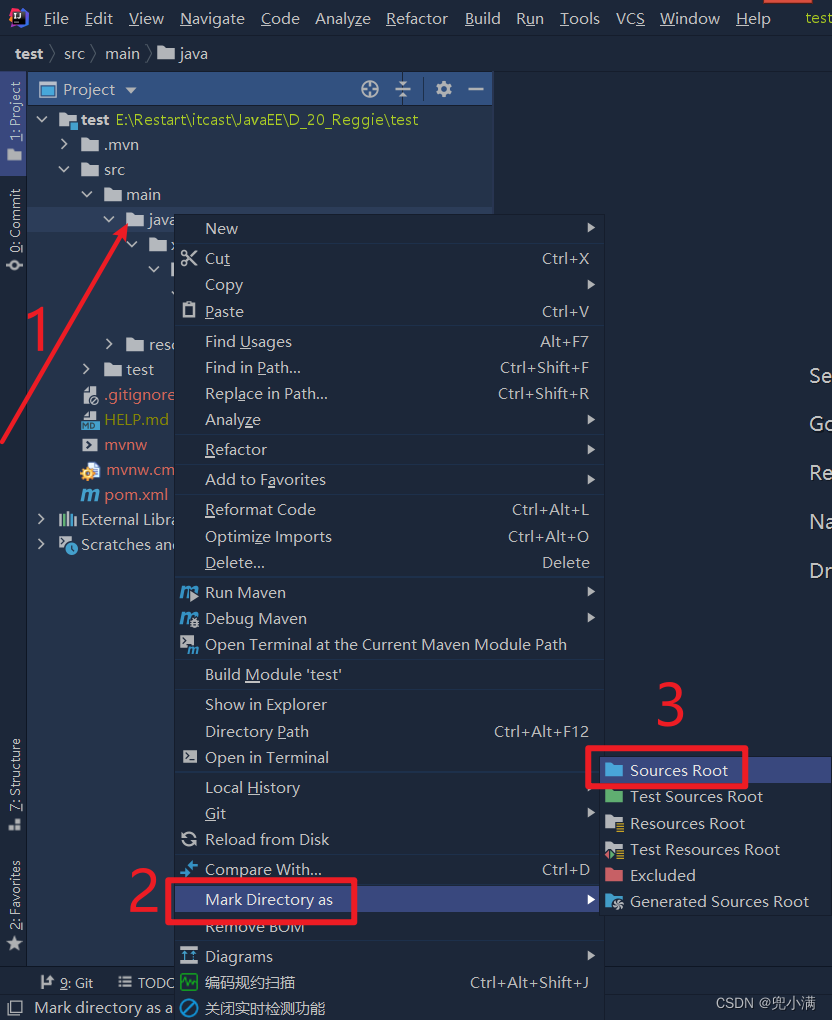The image size is (832, 1020).
Task: Hide the Project panel with minus icon
Action: (476, 89)
